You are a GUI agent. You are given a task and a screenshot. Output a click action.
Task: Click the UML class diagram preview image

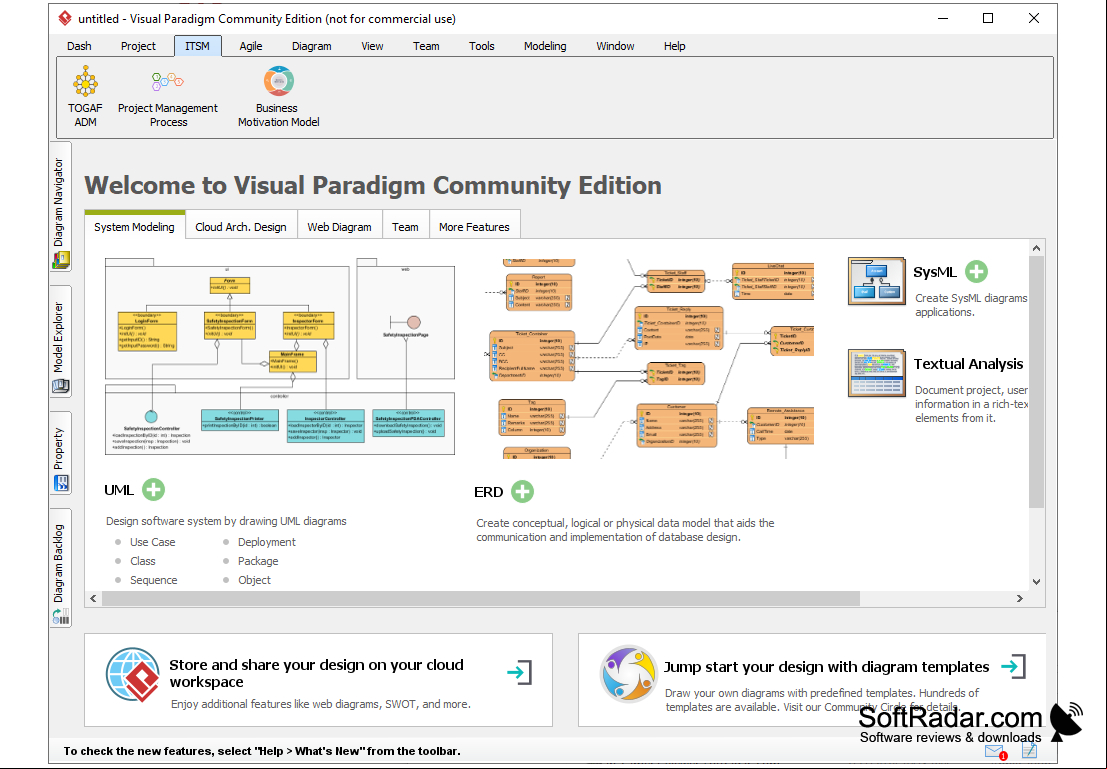click(x=280, y=357)
